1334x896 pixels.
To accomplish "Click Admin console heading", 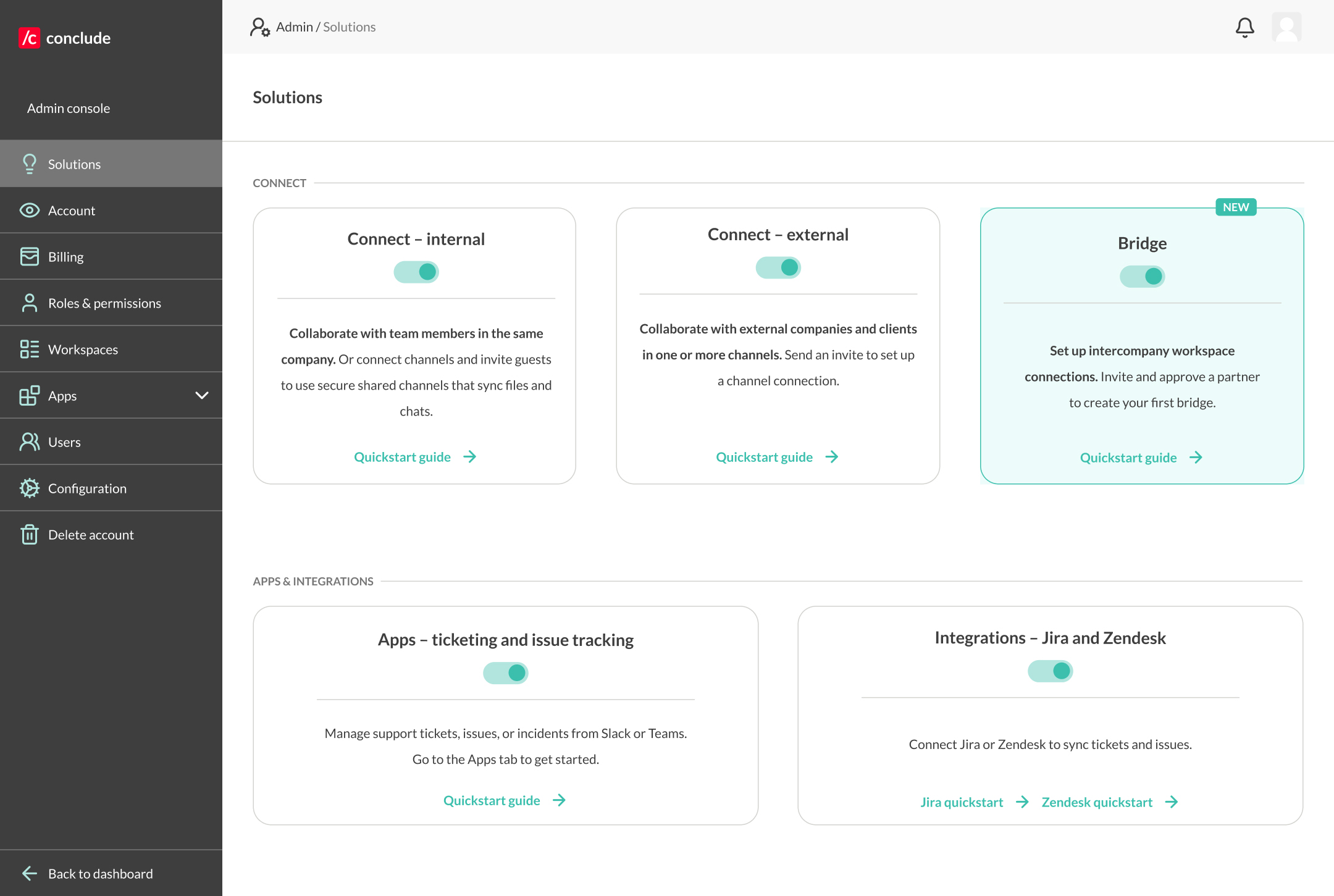I will pyautogui.click(x=69, y=108).
